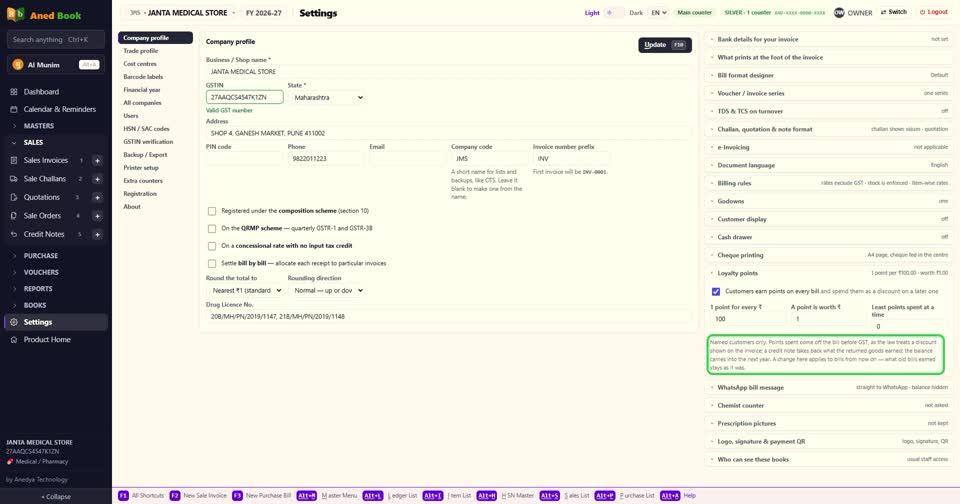The image size is (960, 504).
Task: Click the Drug Licence No. field
Action: (x=448, y=317)
